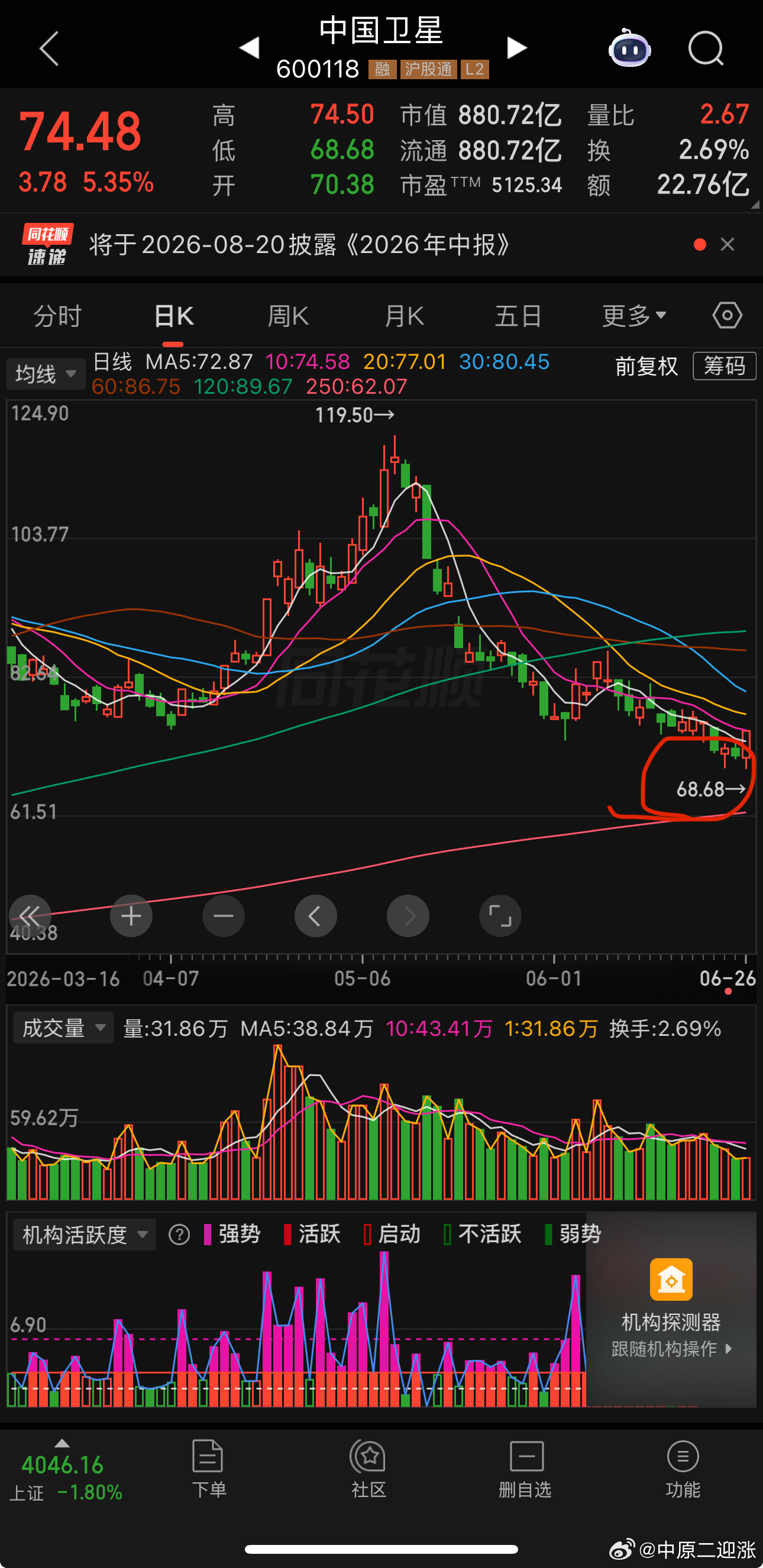Tap the 强势 legend swatch
This screenshot has height=1568, width=763.
208,1235
